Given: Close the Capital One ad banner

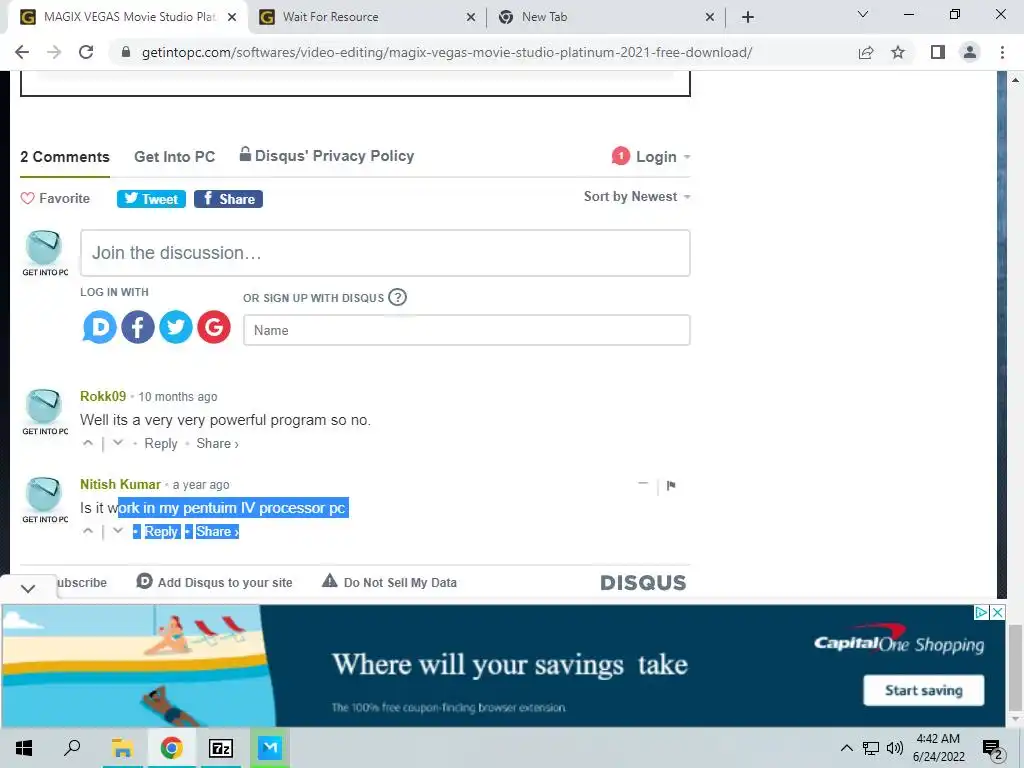Looking at the screenshot, I should [997, 613].
